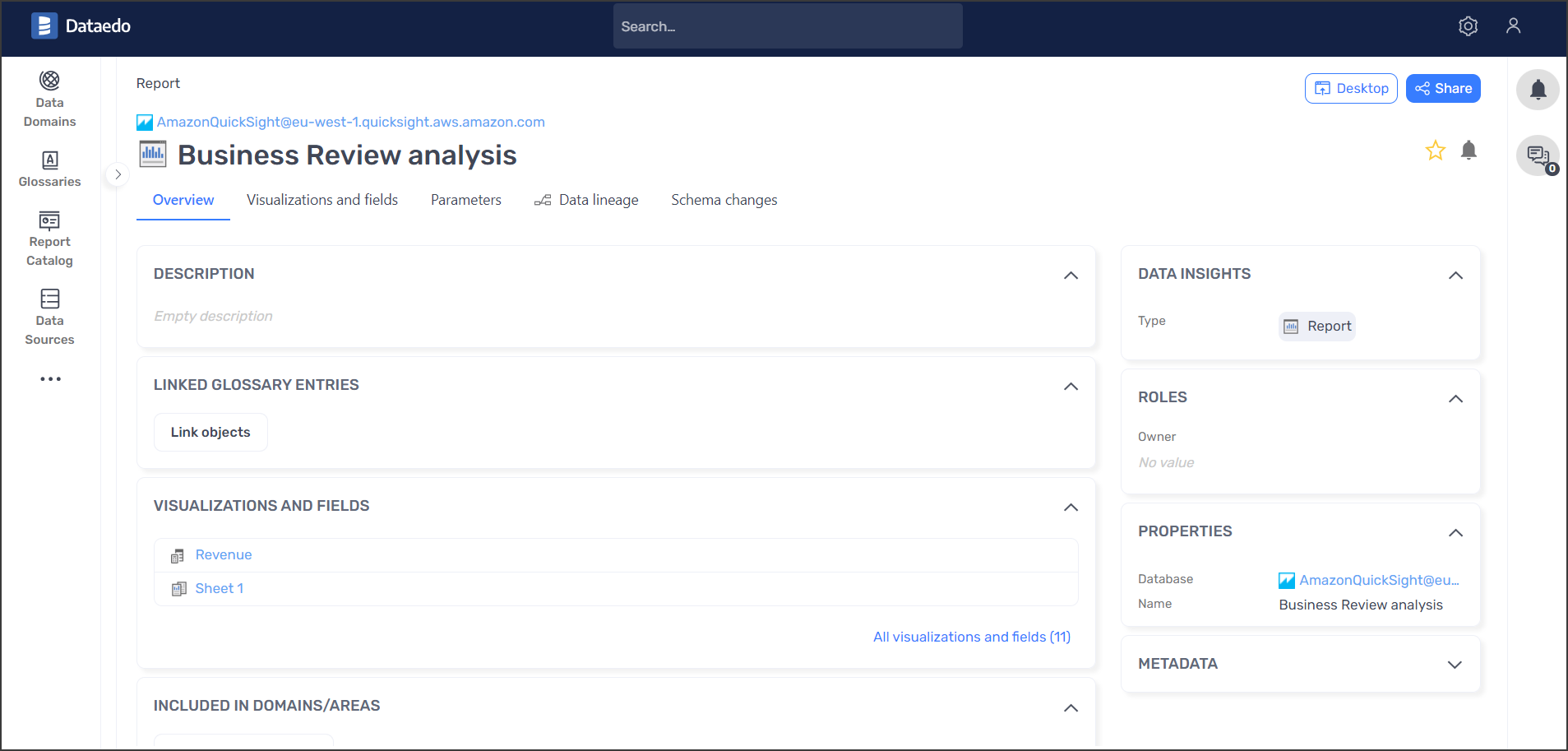Collapse Included in Domains/Areas section
The height and width of the screenshot is (751, 1568).
point(1071,708)
